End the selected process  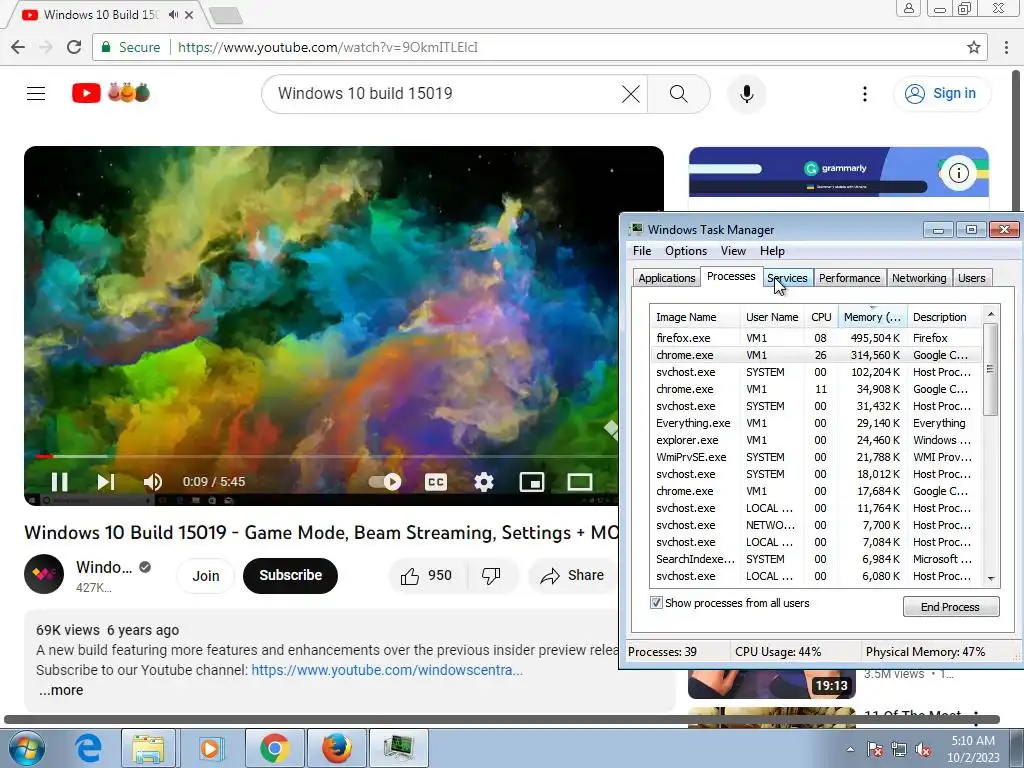tap(951, 607)
